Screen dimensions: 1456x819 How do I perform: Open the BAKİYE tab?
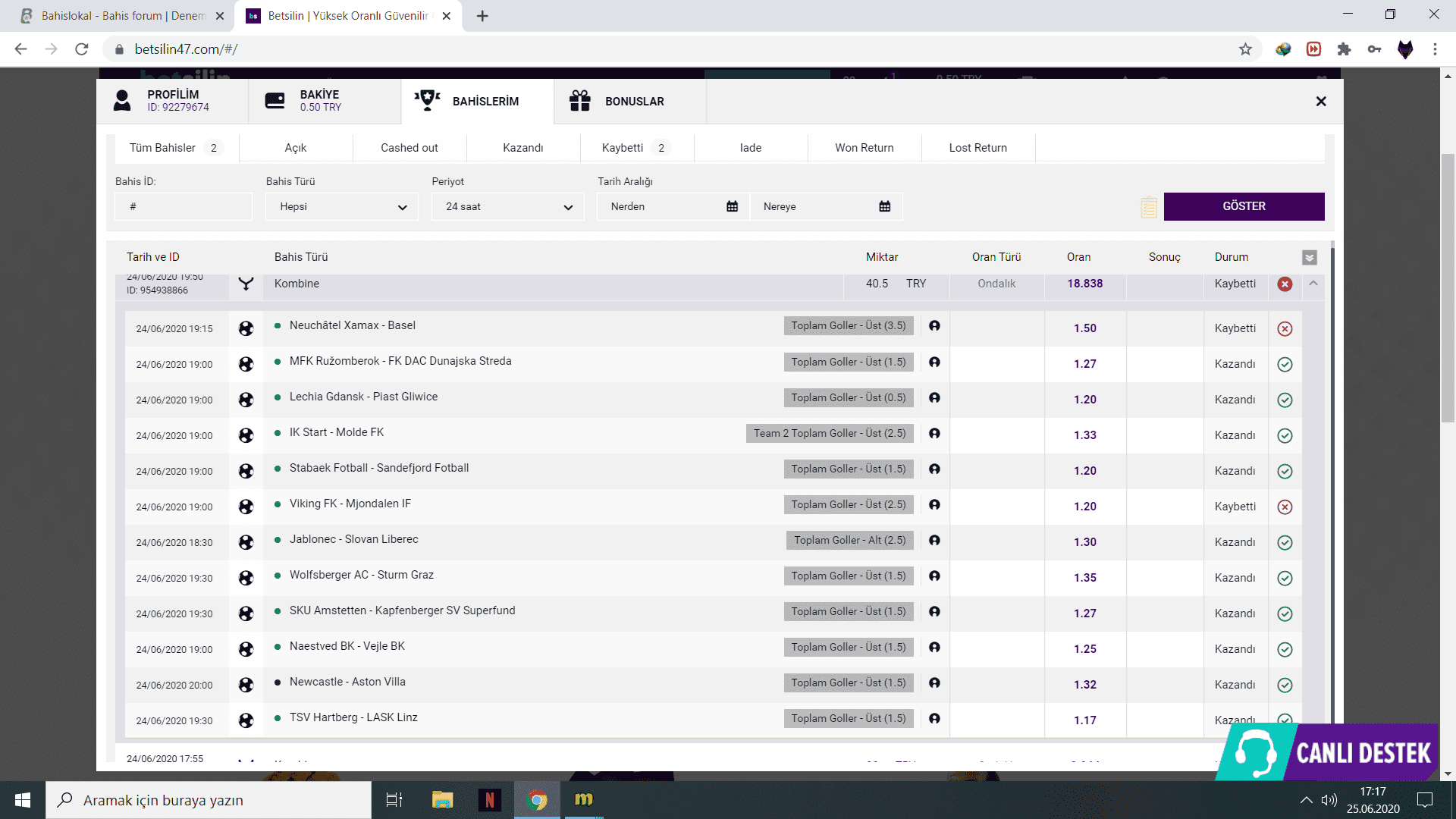(325, 101)
